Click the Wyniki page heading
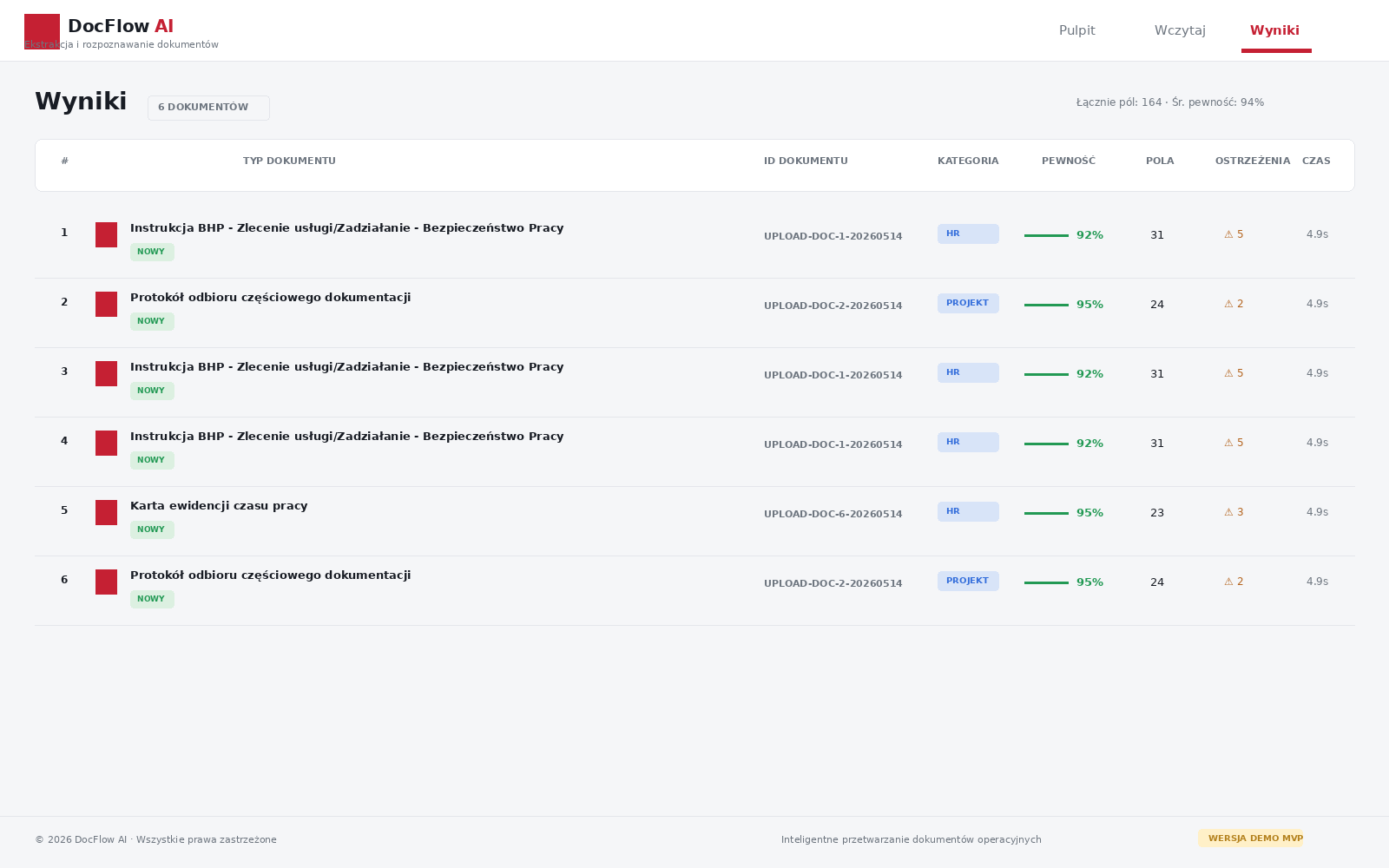Screen dimensions: 1389x868 (81, 102)
